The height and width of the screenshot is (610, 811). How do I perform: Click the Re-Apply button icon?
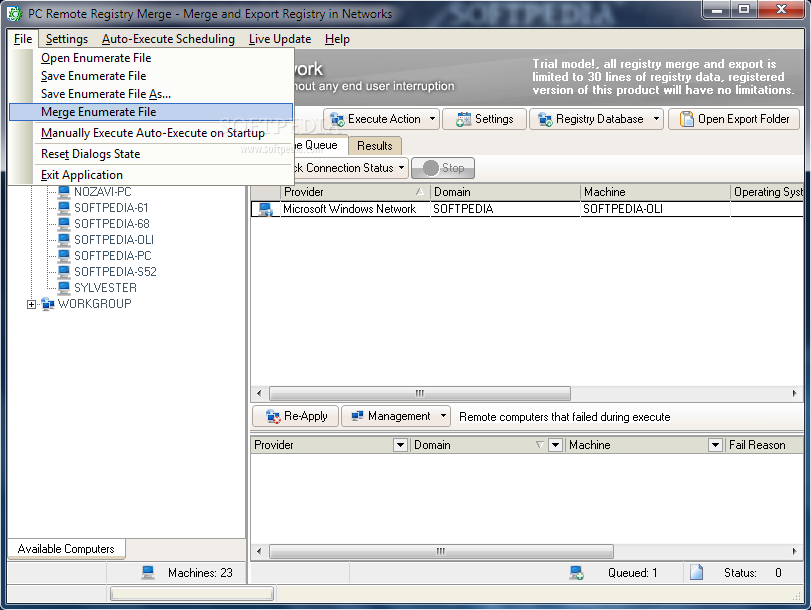tap(273, 416)
